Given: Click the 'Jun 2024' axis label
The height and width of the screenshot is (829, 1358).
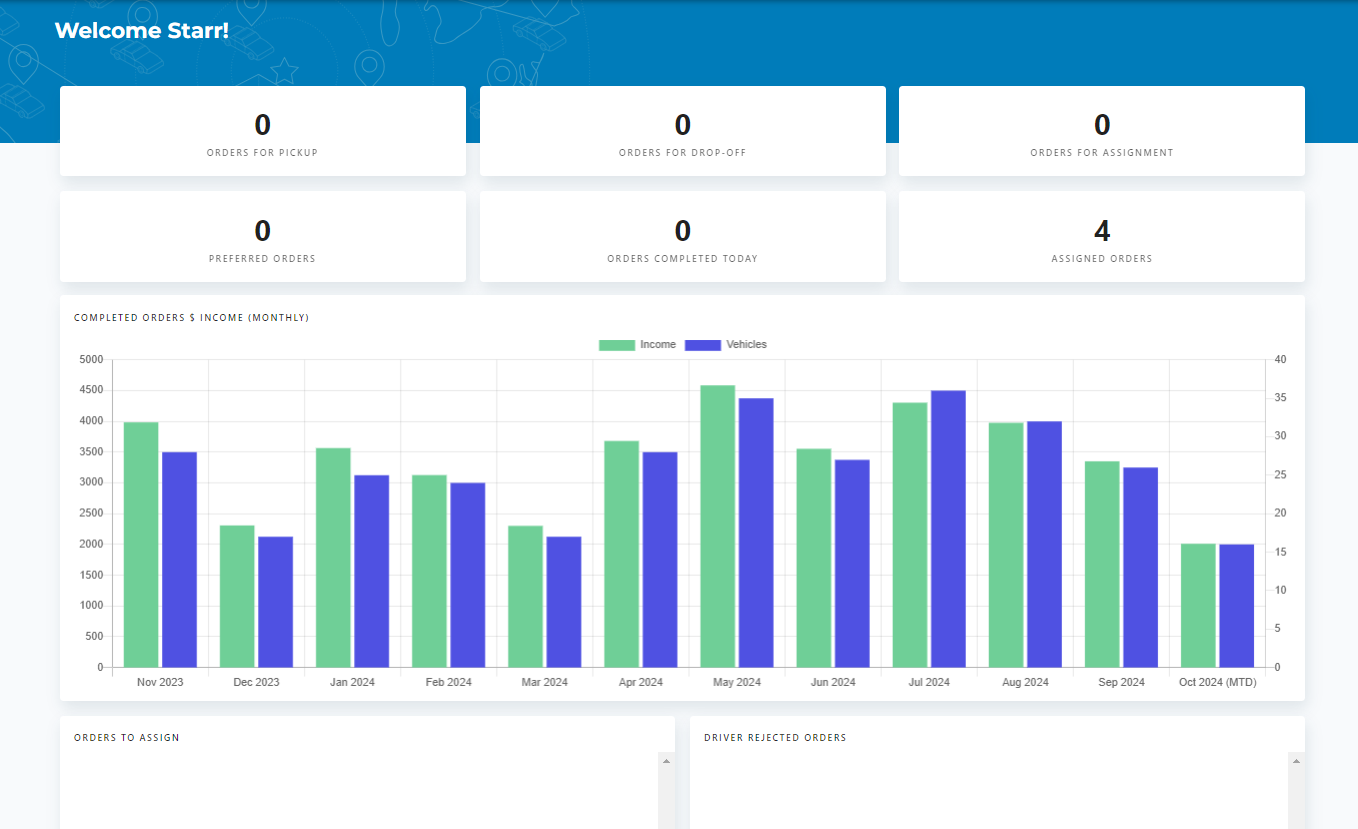Looking at the screenshot, I should 832,682.
